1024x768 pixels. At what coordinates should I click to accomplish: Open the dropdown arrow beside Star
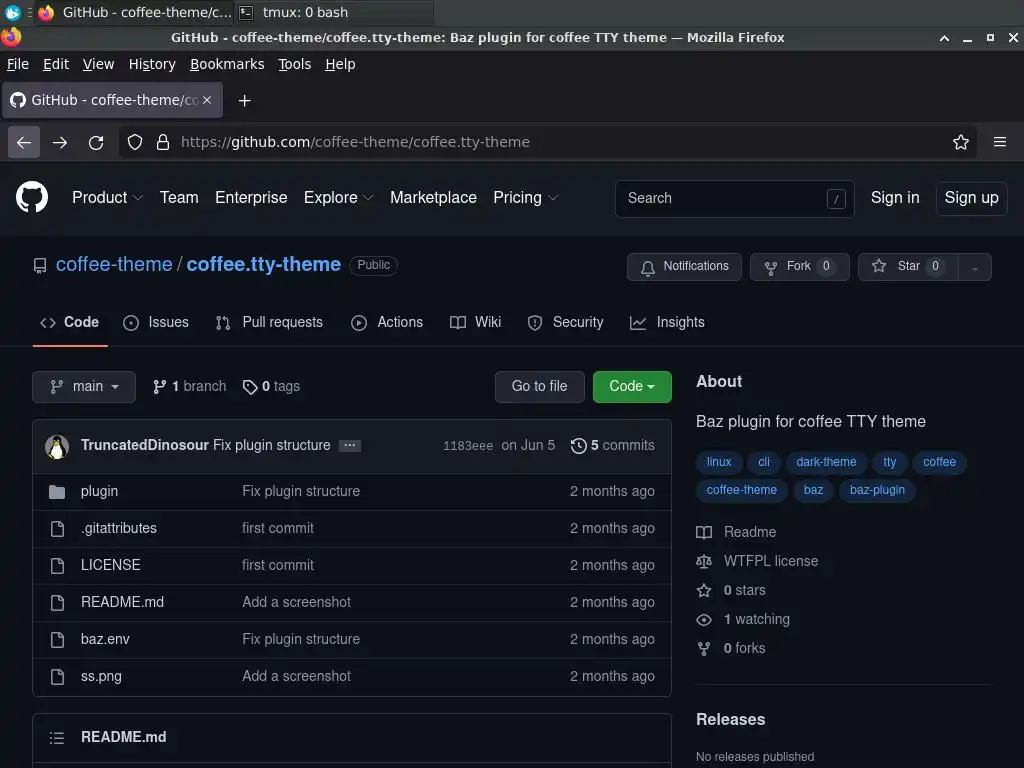[x=974, y=267]
